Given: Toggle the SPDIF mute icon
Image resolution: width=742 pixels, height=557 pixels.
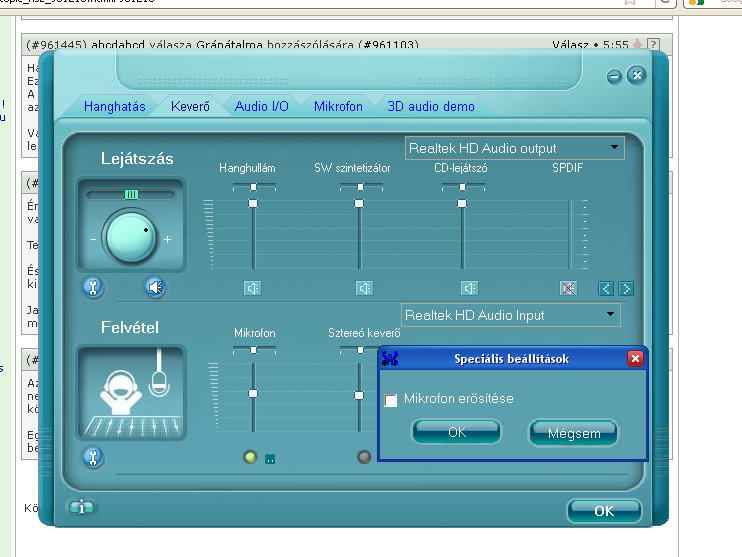Looking at the screenshot, I should point(568,288).
